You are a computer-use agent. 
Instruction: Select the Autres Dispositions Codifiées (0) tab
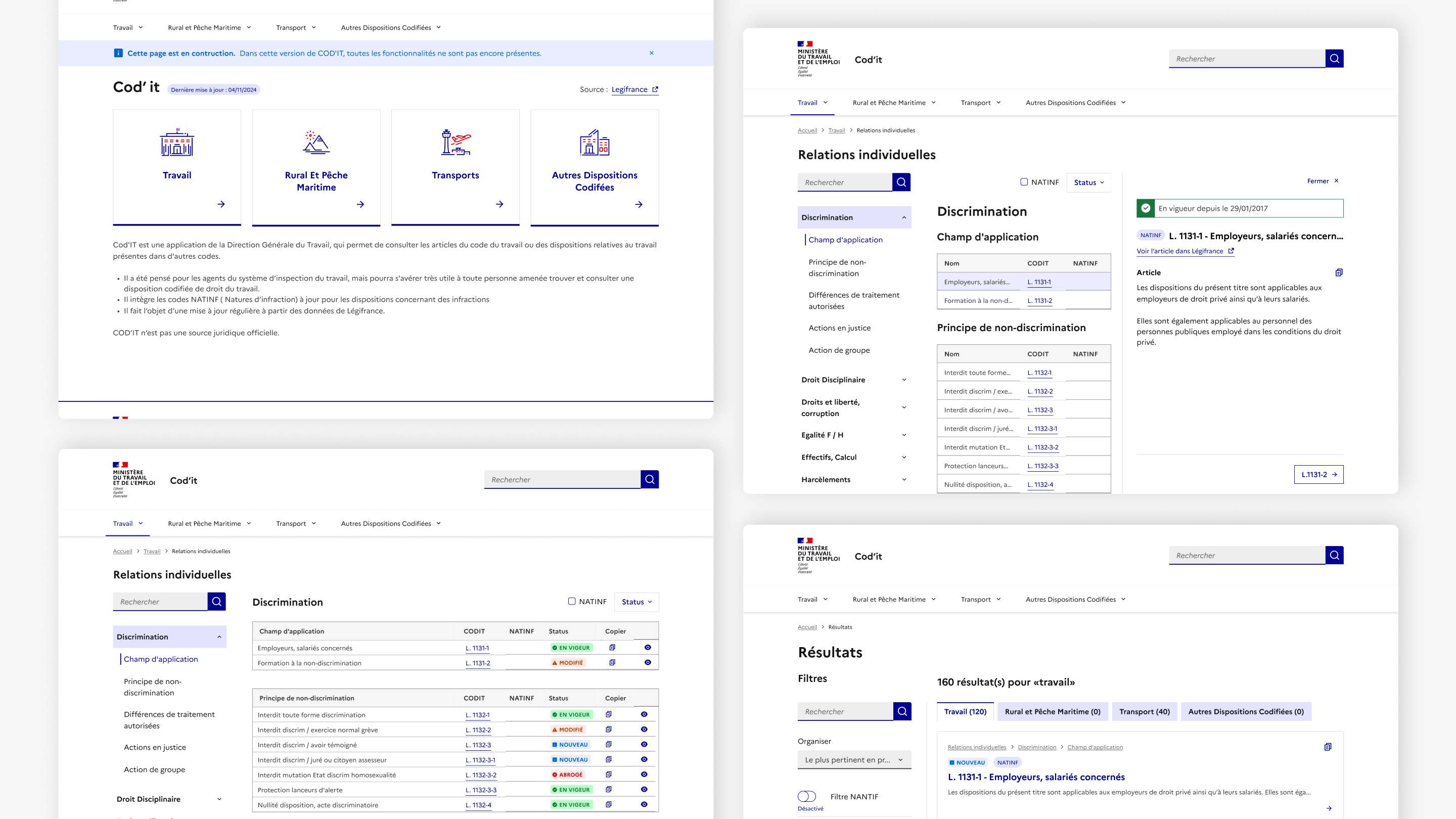1246,712
